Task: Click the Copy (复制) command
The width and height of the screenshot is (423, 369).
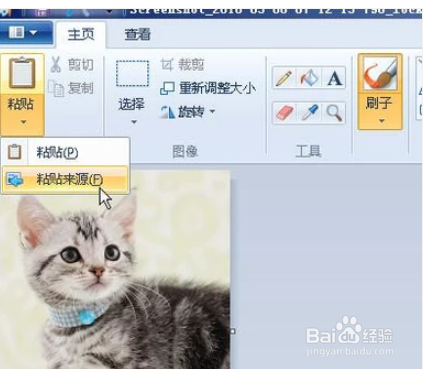Action: coord(71,88)
